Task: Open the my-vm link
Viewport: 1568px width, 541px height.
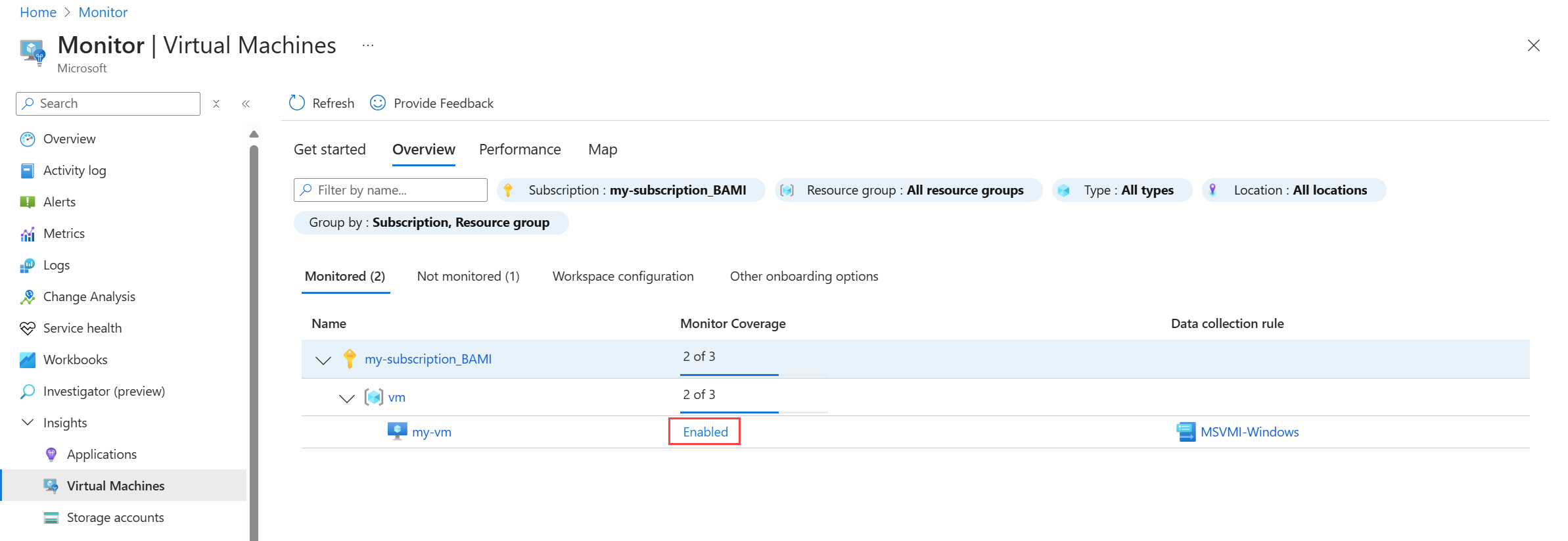Action: 432,432
